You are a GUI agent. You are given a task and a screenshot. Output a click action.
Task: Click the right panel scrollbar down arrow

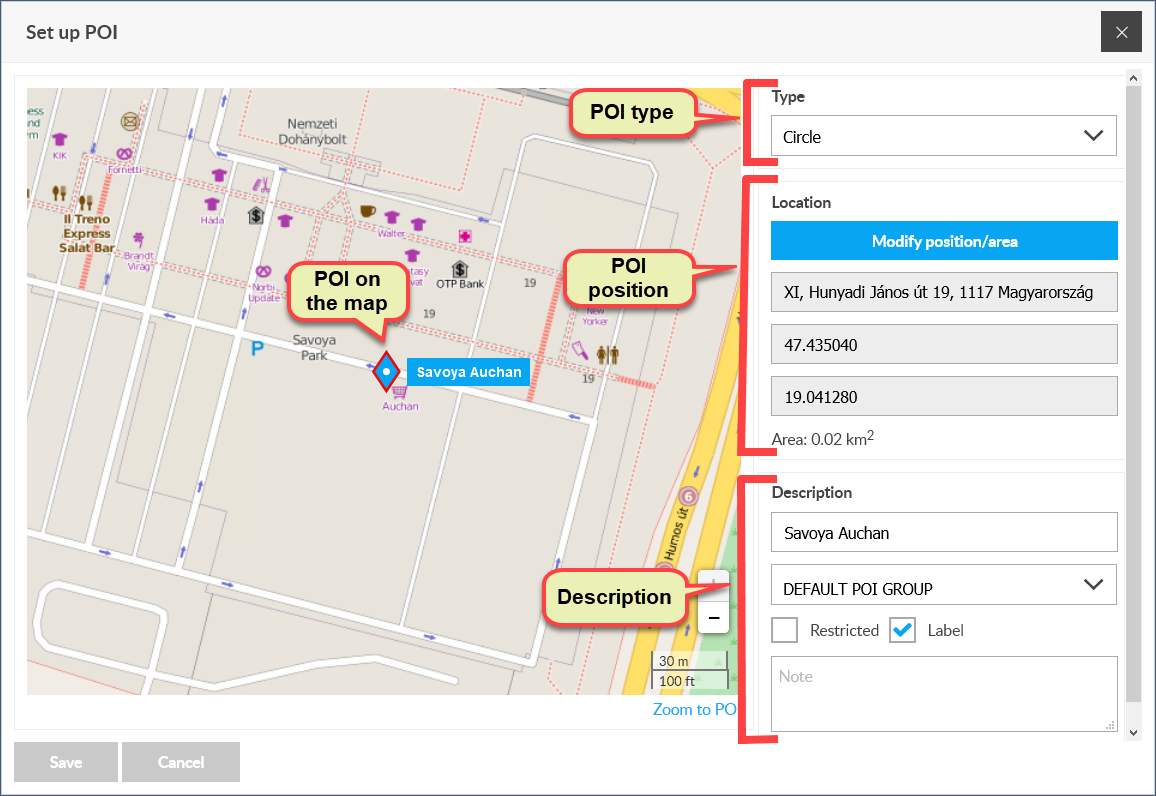[x=1134, y=733]
